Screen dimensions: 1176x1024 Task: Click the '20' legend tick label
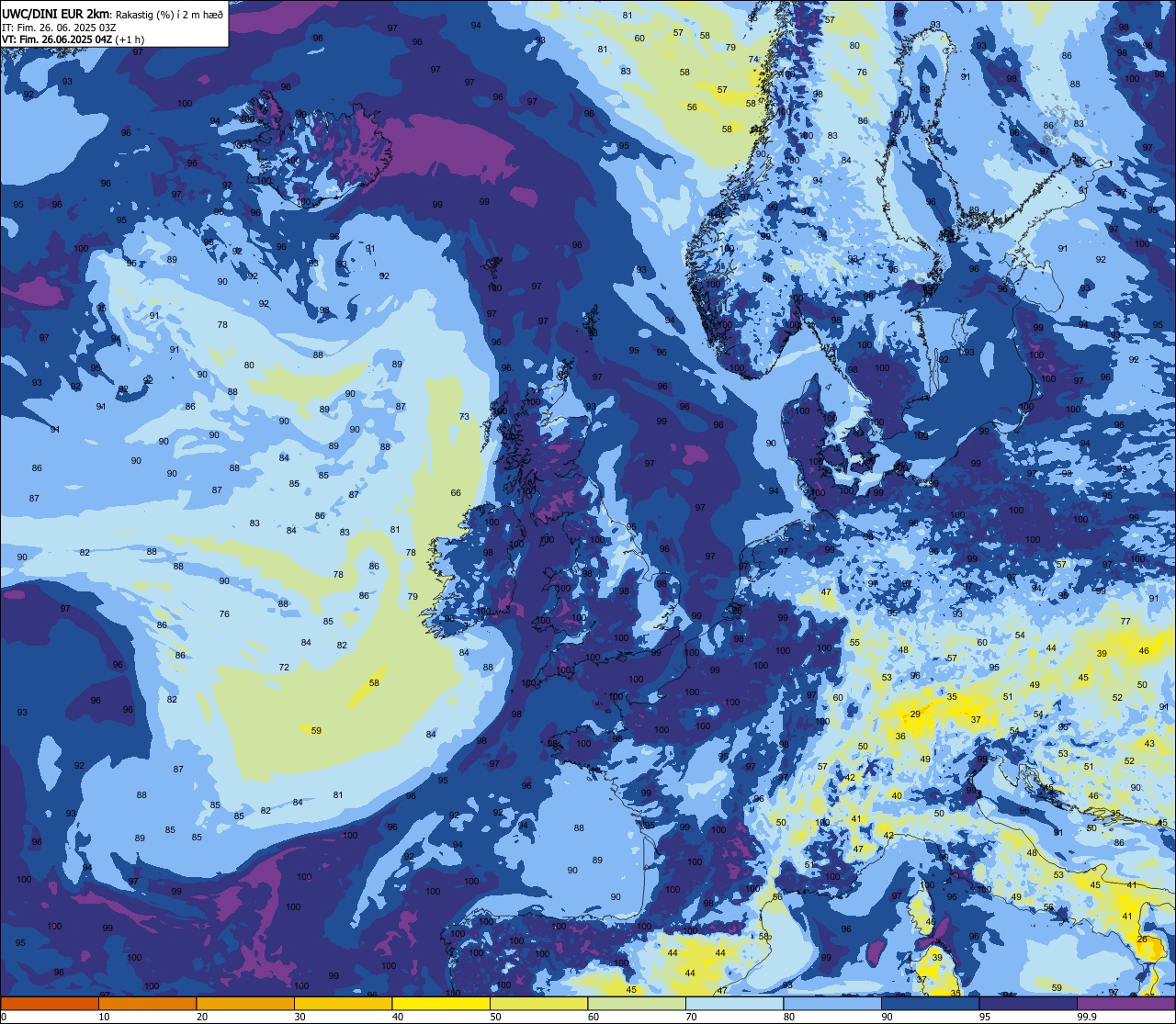pos(201,1017)
